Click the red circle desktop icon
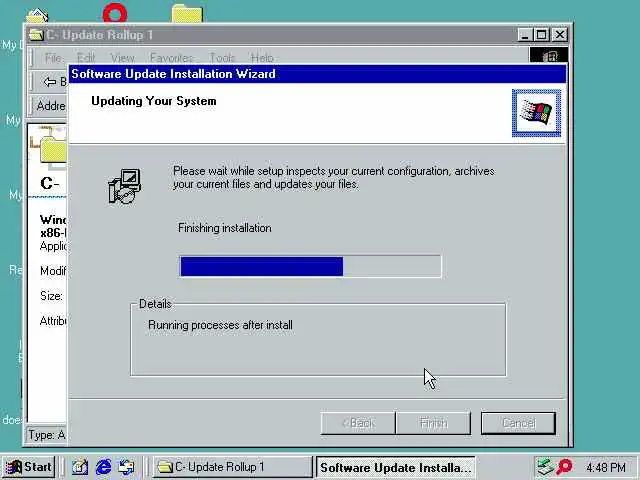Screen dimensions: 640x480 [115, 13]
